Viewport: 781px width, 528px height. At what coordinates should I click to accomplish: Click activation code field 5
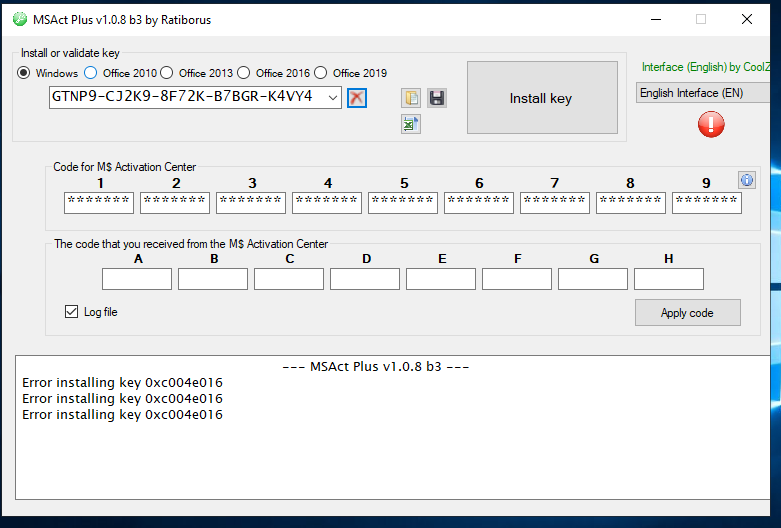click(x=403, y=203)
